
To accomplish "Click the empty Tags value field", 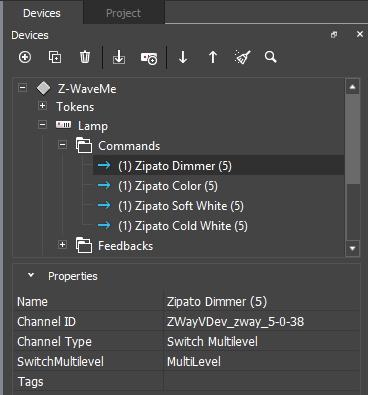I will (x=262, y=382).
